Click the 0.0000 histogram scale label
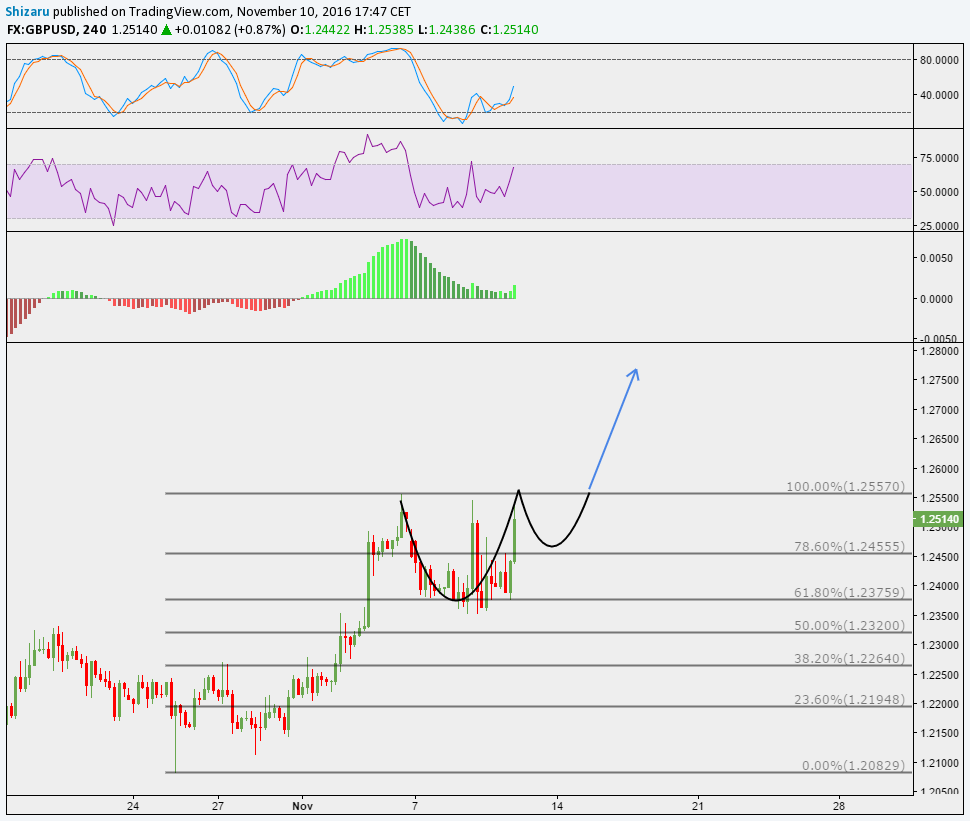970x821 pixels. click(937, 299)
